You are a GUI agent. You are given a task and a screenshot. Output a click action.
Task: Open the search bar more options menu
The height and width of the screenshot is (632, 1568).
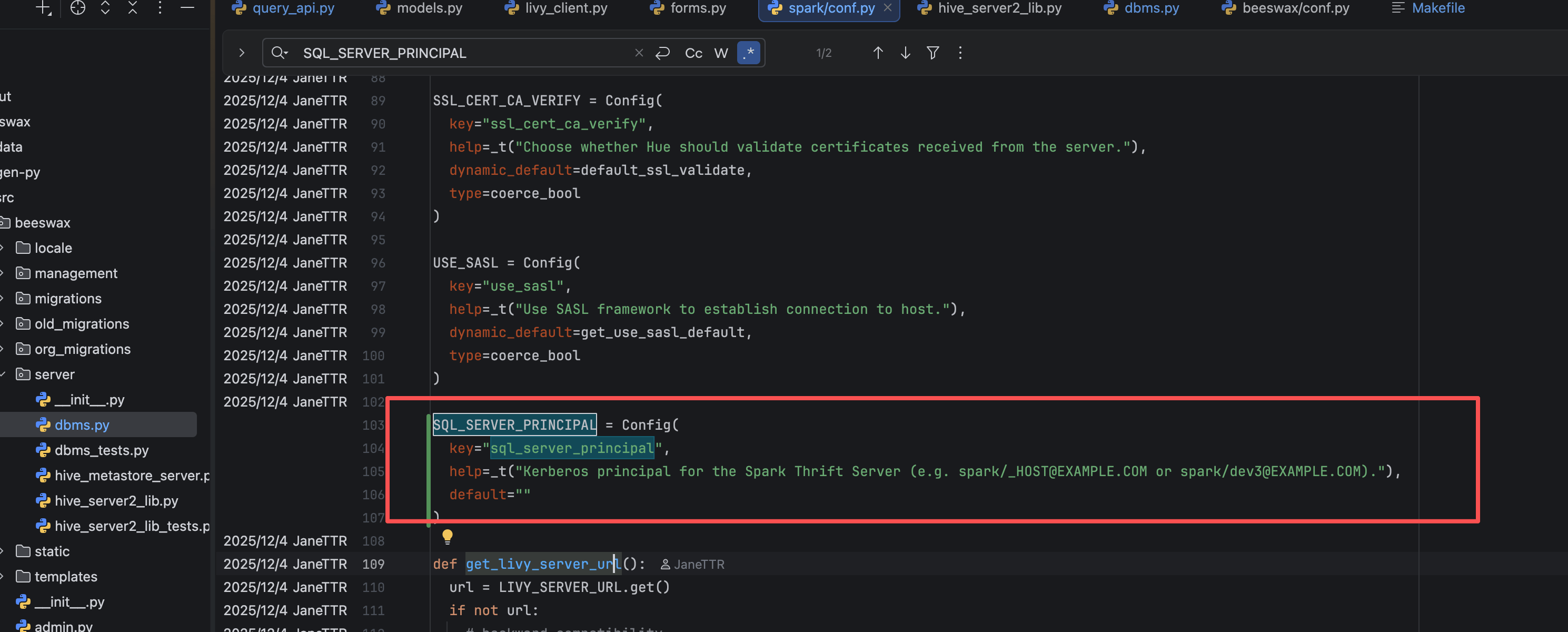point(960,53)
